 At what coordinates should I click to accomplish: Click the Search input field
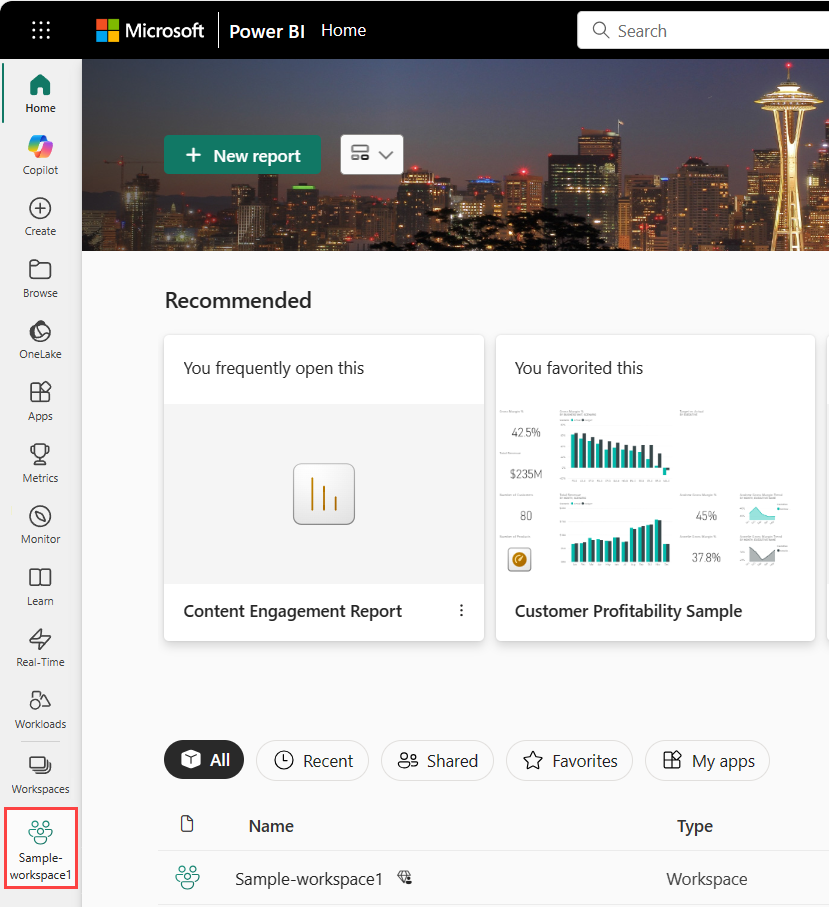pyautogui.click(x=700, y=30)
